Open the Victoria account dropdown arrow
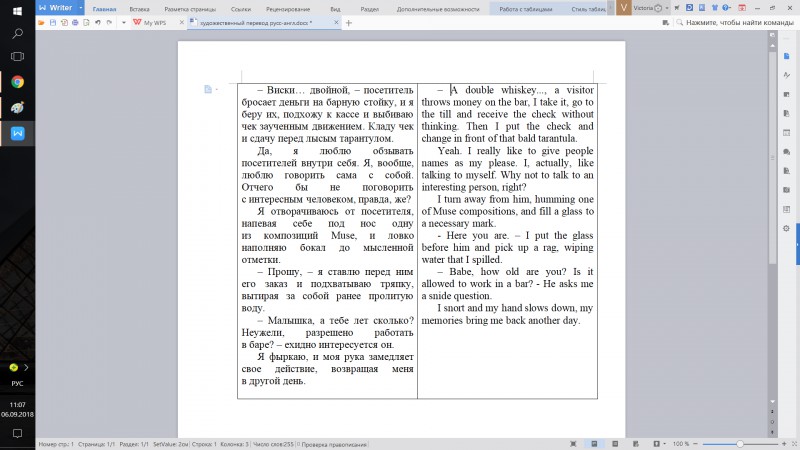800x450 pixels. click(x=666, y=8)
